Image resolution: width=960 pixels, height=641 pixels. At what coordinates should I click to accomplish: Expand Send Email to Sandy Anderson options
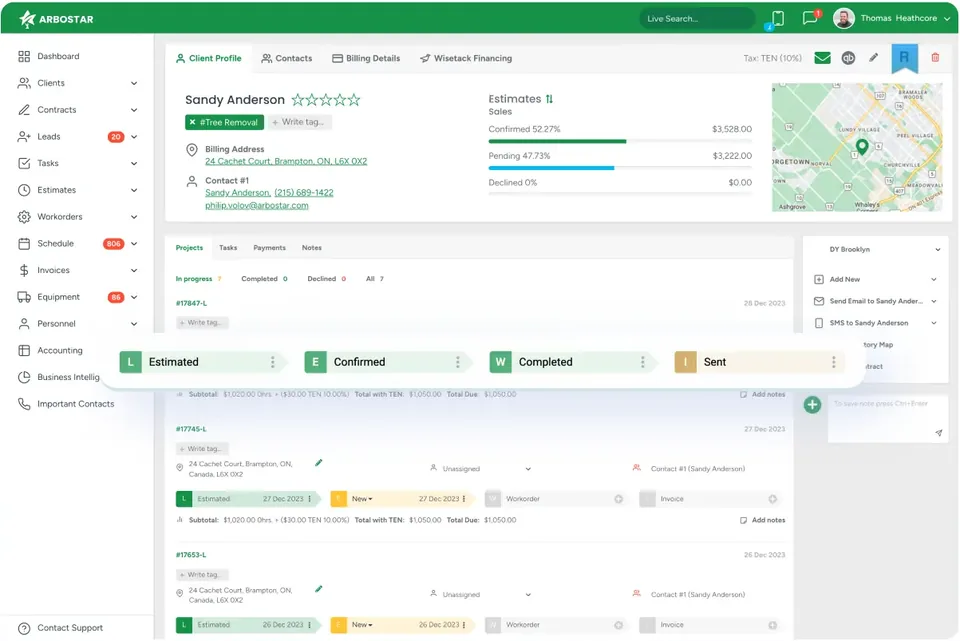click(934, 301)
